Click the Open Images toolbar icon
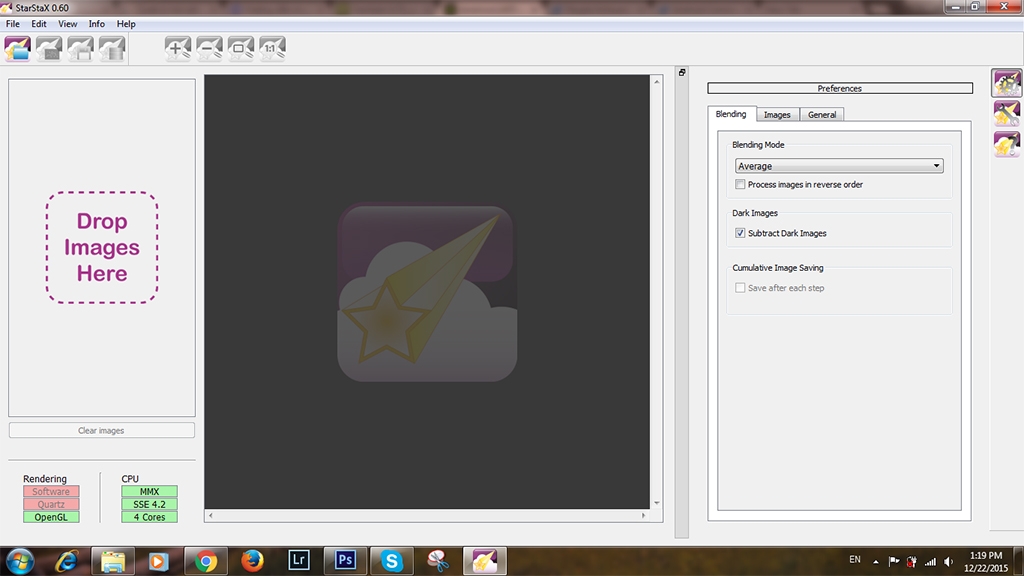The image size is (1024, 576). 18,49
